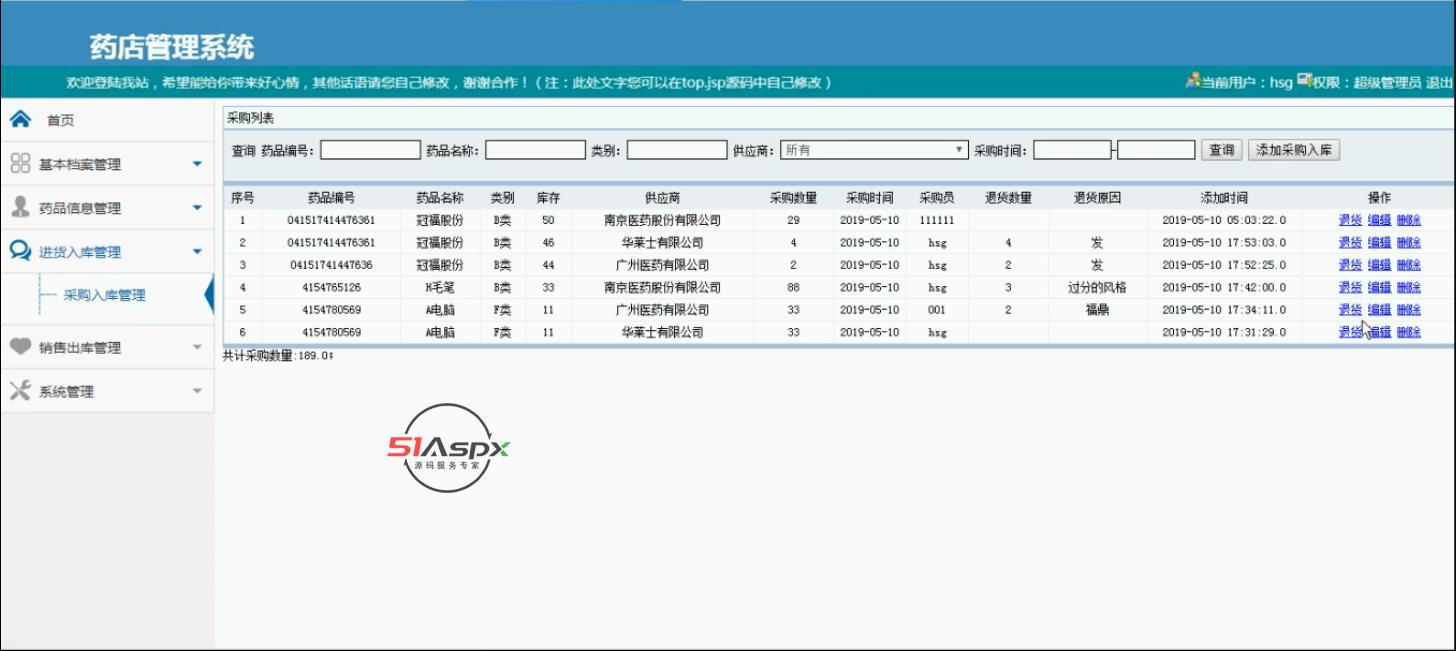Open the 供应商 dropdown showing 所有
The height and width of the screenshot is (651, 1456).
(x=874, y=150)
